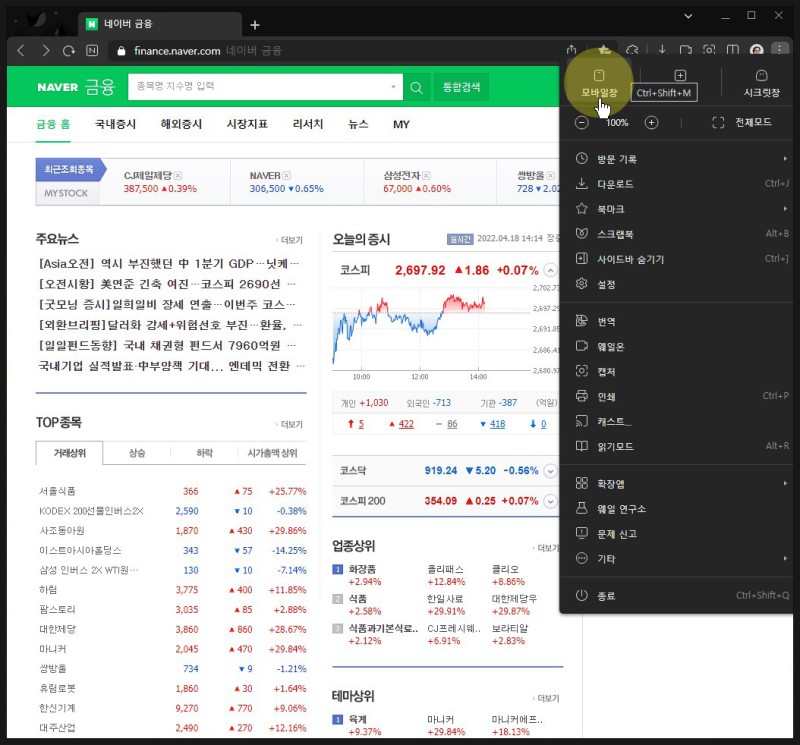This screenshot has height=745, width=800.
Task: Choose 인쇄 print in the menu
Action: tap(677, 396)
